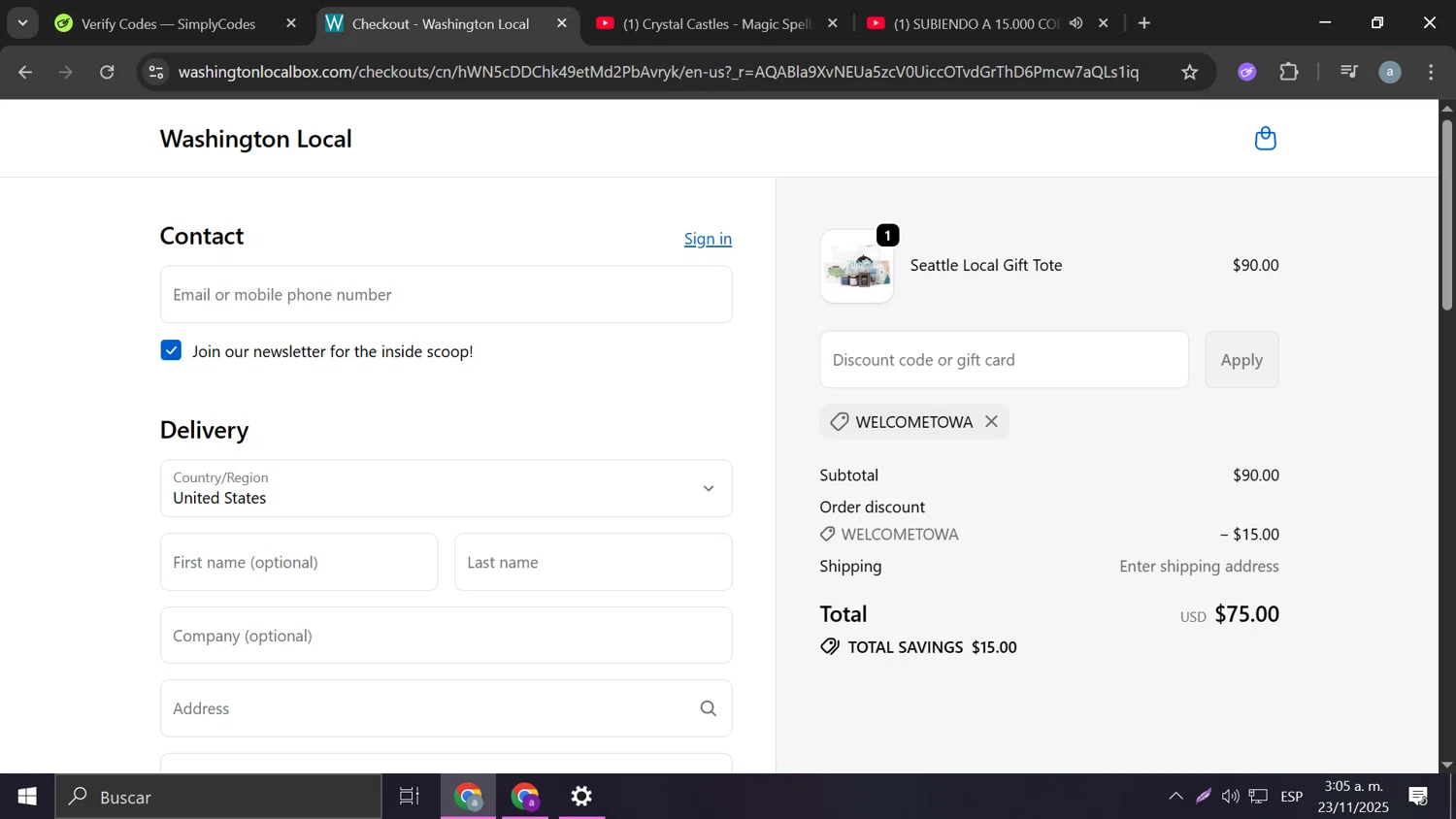Open Settings gear in taskbar

(x=581, y=797)
